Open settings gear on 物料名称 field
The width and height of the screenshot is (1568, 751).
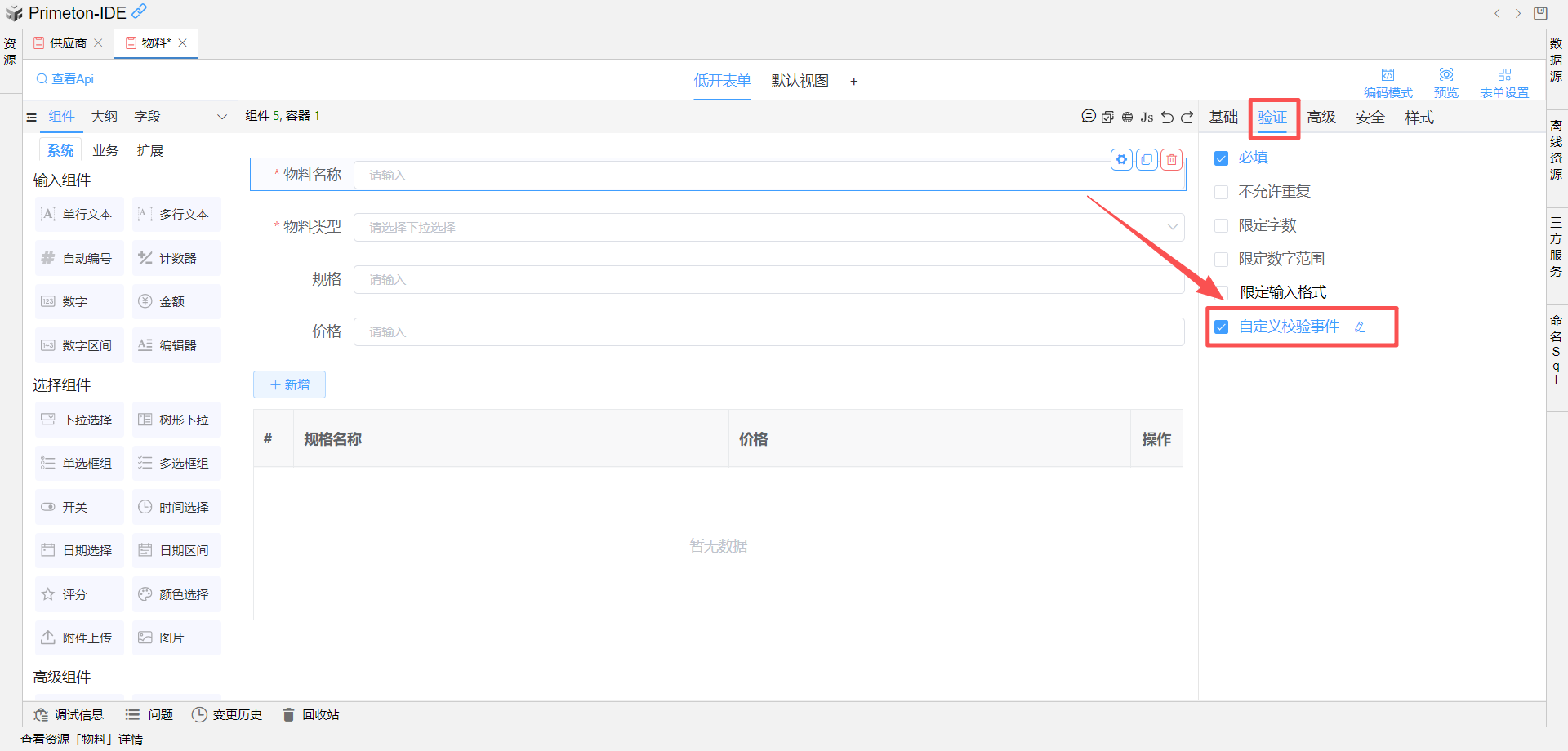coord(1122,160)
